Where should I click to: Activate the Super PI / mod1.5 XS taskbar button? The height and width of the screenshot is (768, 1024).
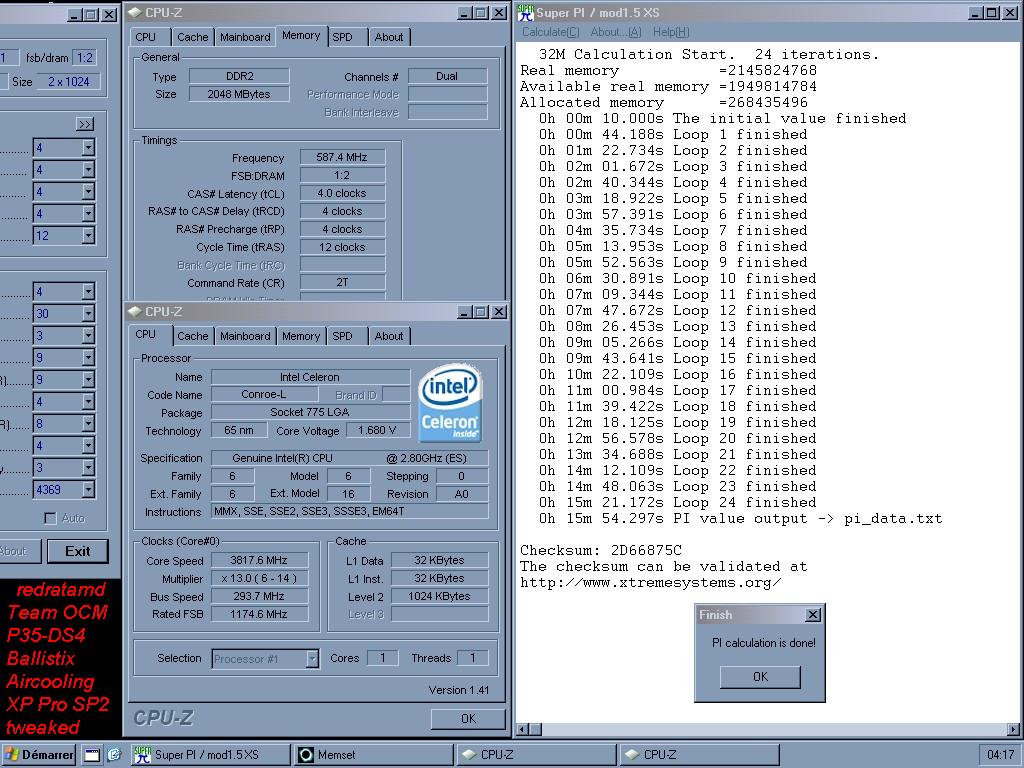(210, 755)
